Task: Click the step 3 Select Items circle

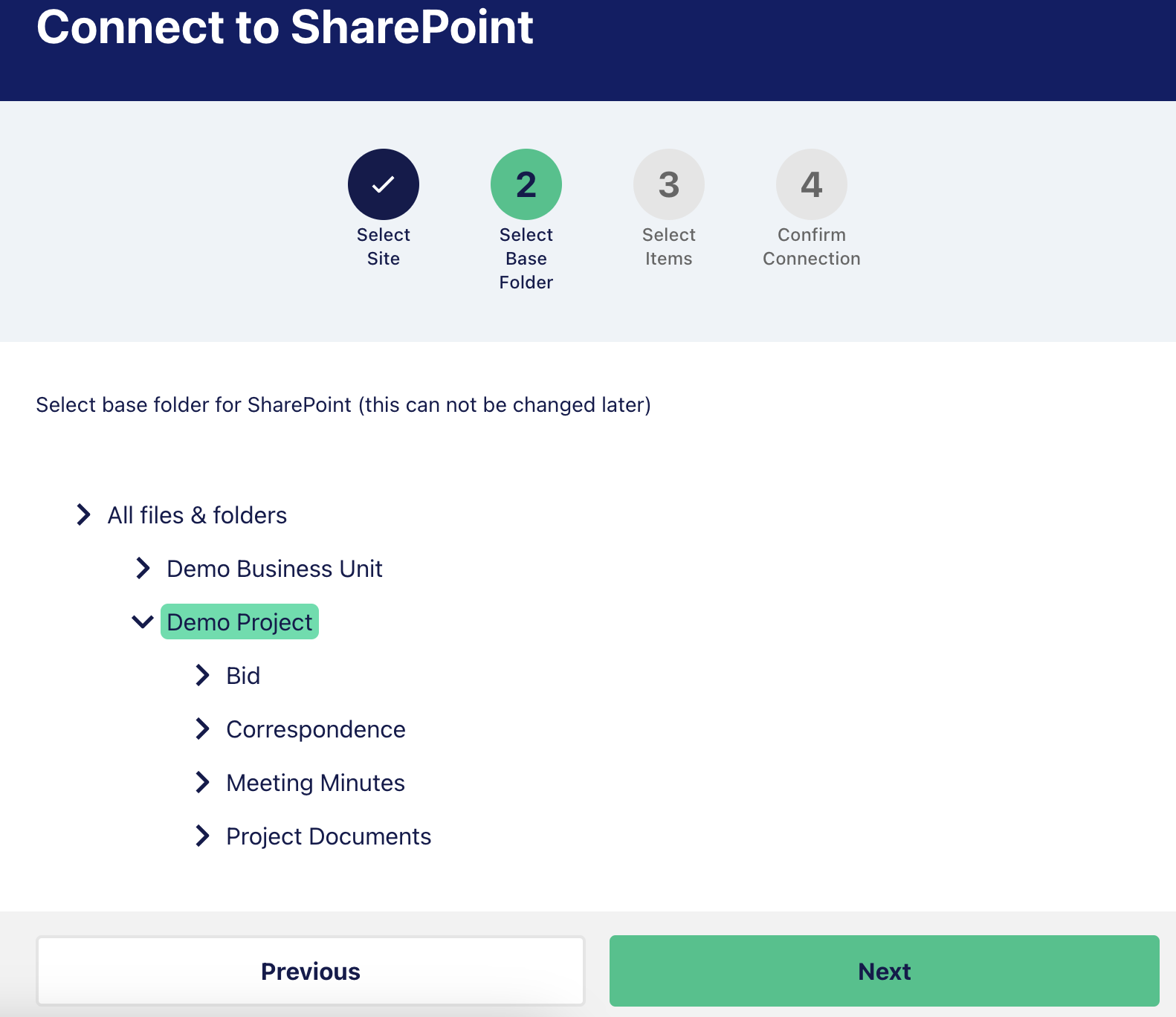Action: (669, 184)
